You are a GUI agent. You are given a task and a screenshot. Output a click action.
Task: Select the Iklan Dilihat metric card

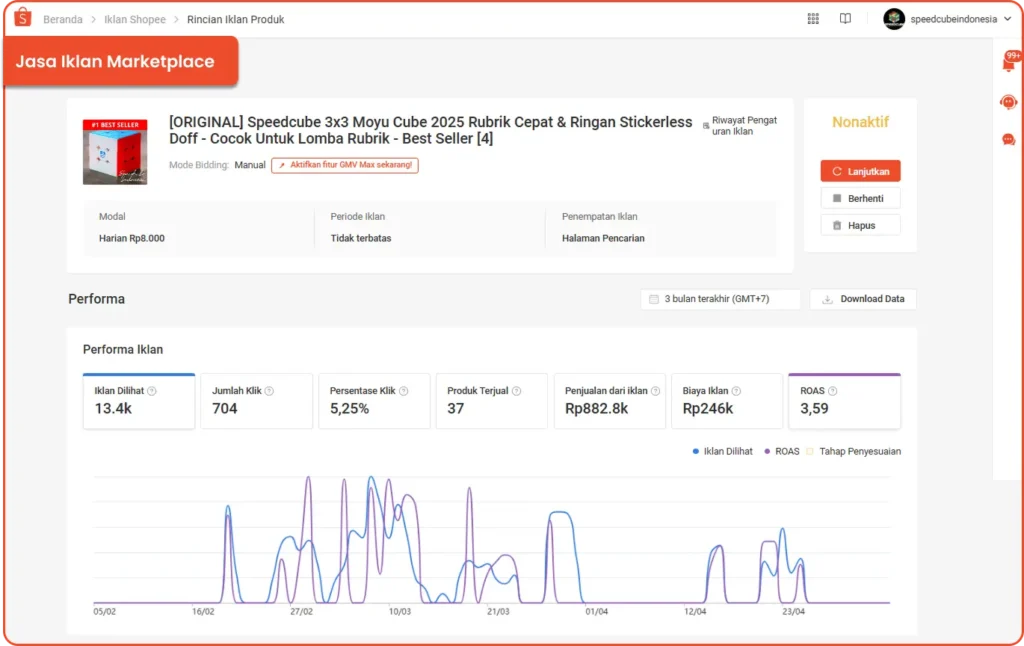(139, 401)
